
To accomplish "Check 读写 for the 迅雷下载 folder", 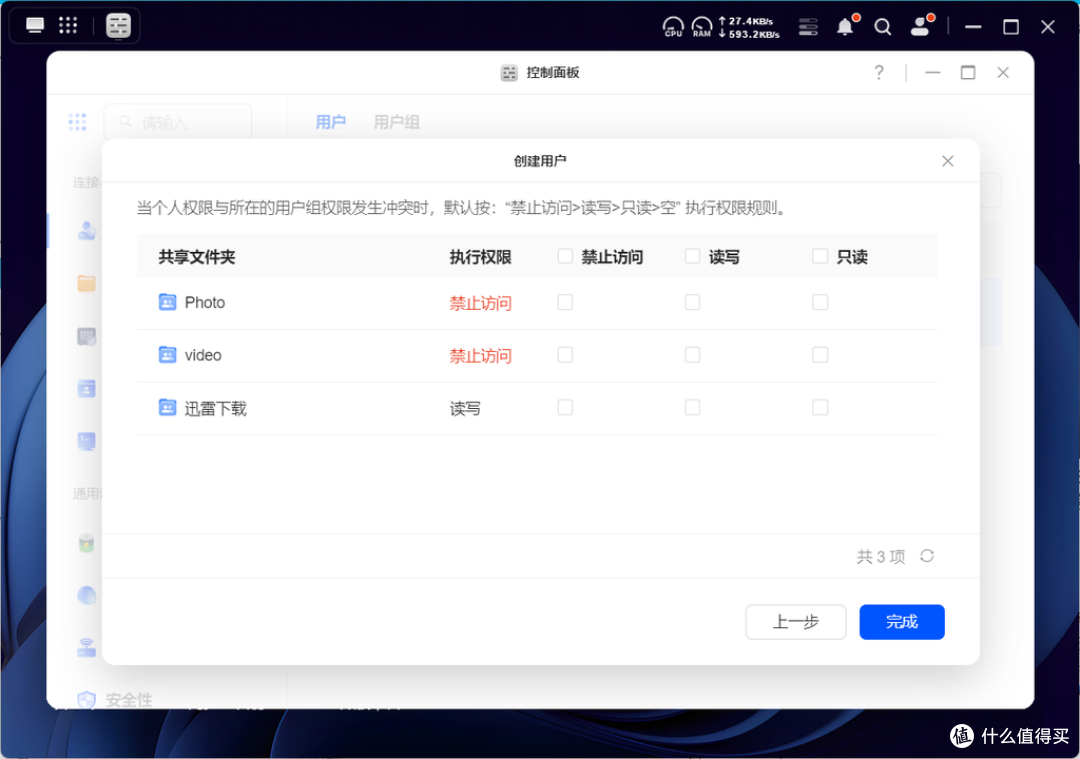I will (692, 408).
